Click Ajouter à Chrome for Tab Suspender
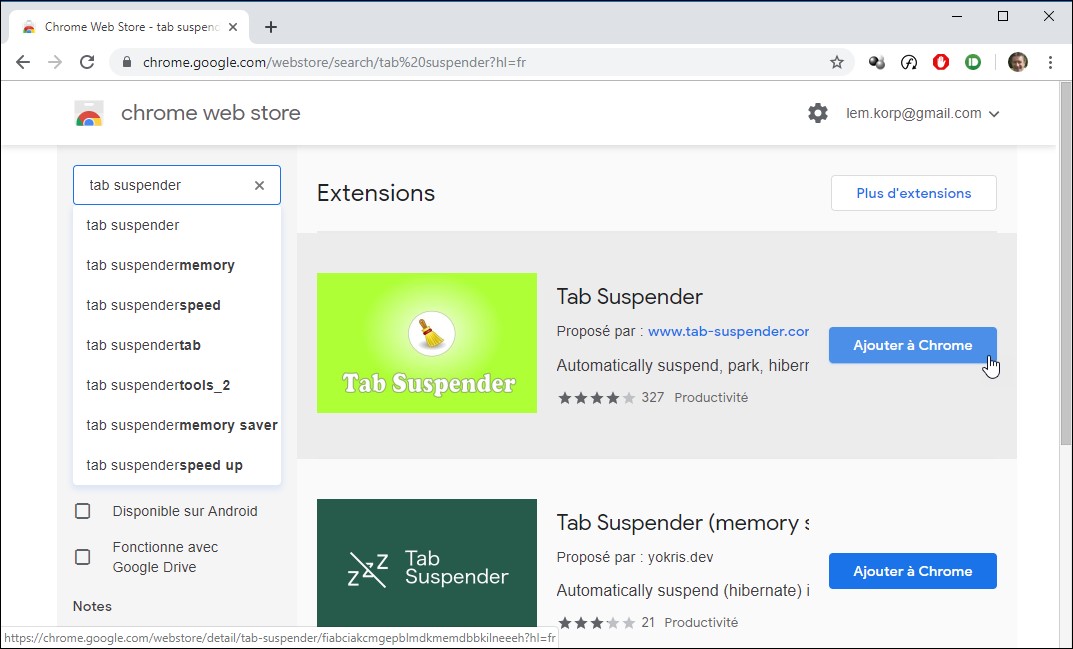Image resolution: width=1073 pixels, height=649 pixels. point(912,345)
